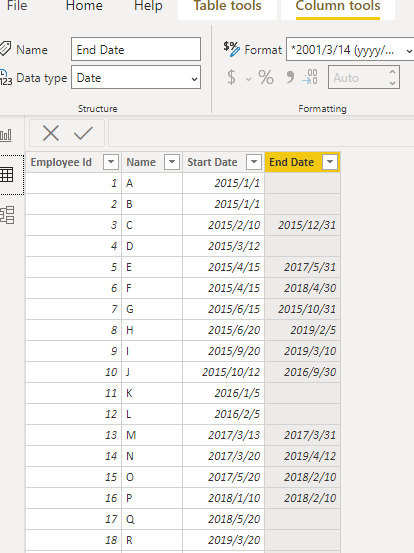Screen dimensions: 414x553
Task: Switch to Data view table icon
Action: [7, 175]
